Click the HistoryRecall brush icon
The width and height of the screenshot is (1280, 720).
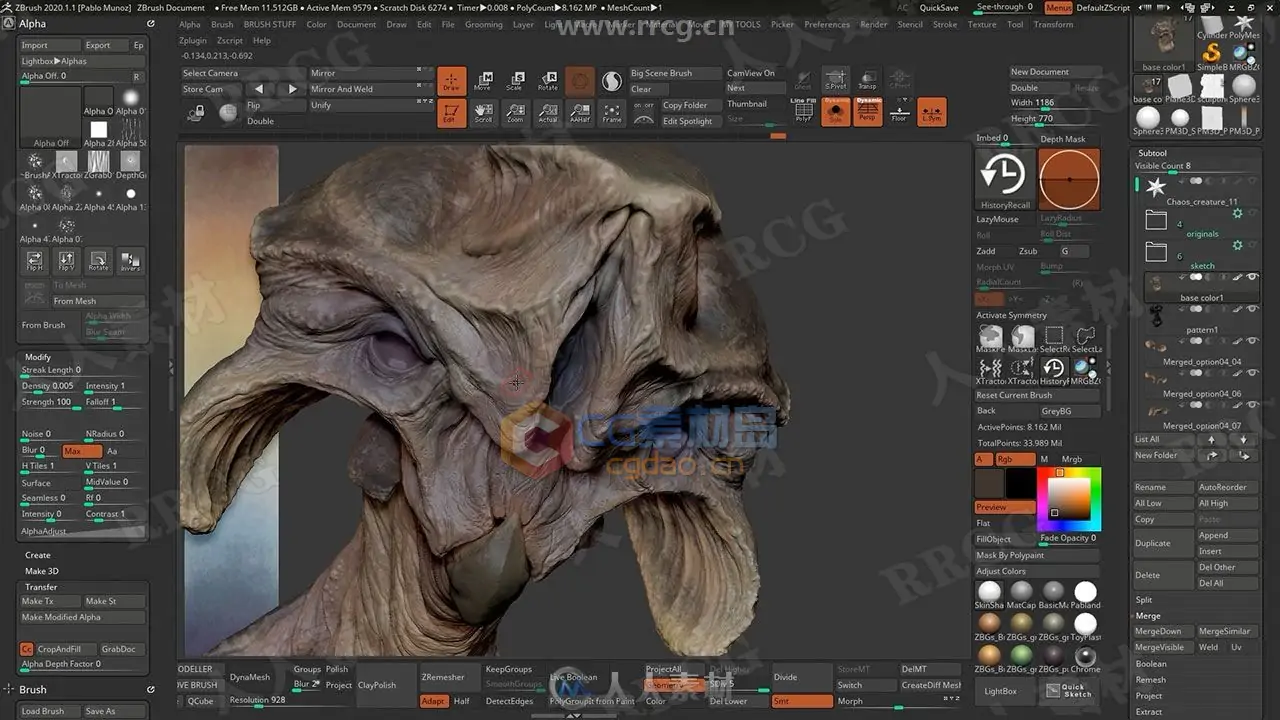pos(1005,180)
